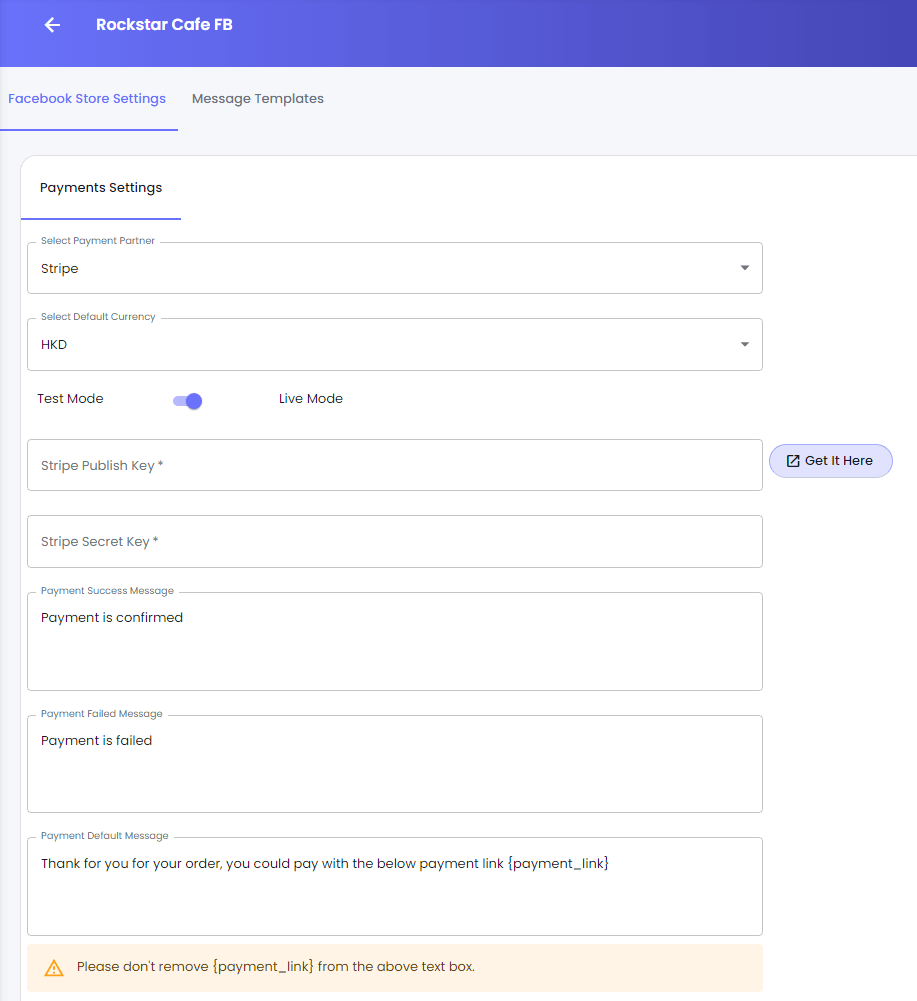Switch to Facebook Store Settings tab
This screenshot has width=917, height=1001.
87,99
